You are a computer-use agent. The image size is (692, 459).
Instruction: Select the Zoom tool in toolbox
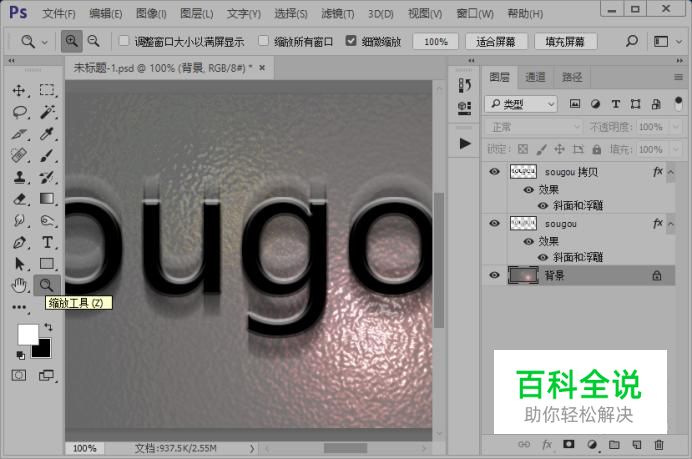click(47, 286)
